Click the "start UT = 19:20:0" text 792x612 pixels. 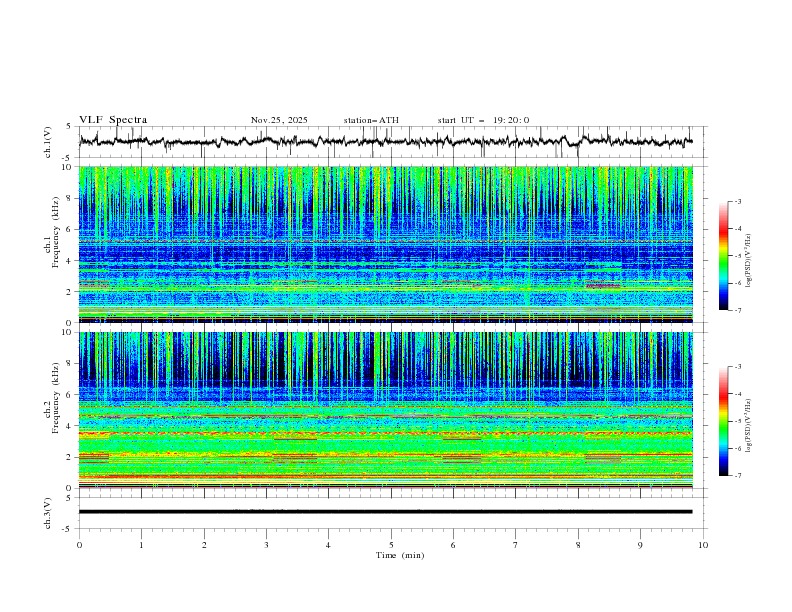point(483,120)
